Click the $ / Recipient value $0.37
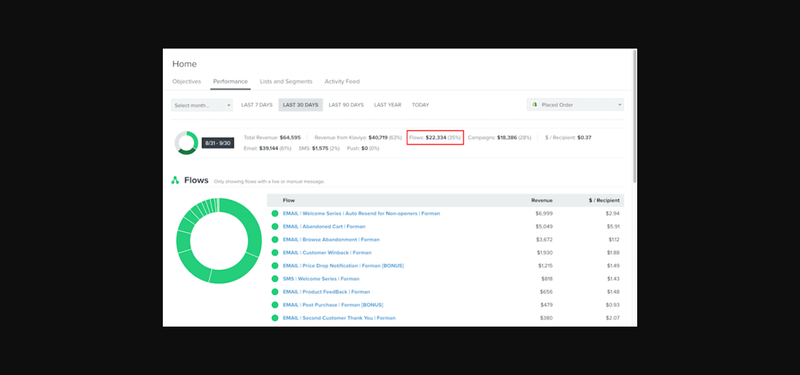Viewport: 800px width, 375px height. (x=584, y=138)
